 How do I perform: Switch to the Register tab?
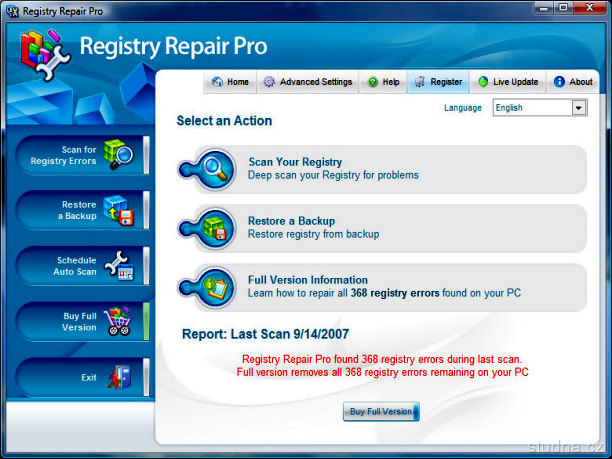pos(438,82)
